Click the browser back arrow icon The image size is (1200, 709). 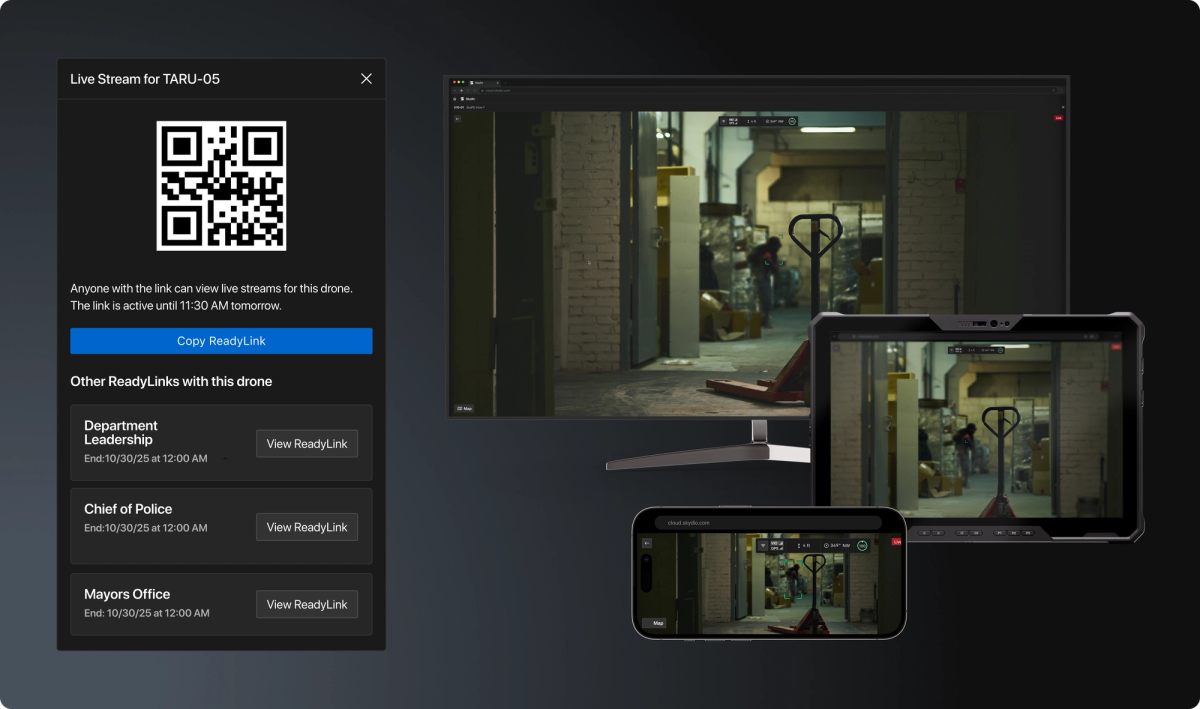point(454,90)
